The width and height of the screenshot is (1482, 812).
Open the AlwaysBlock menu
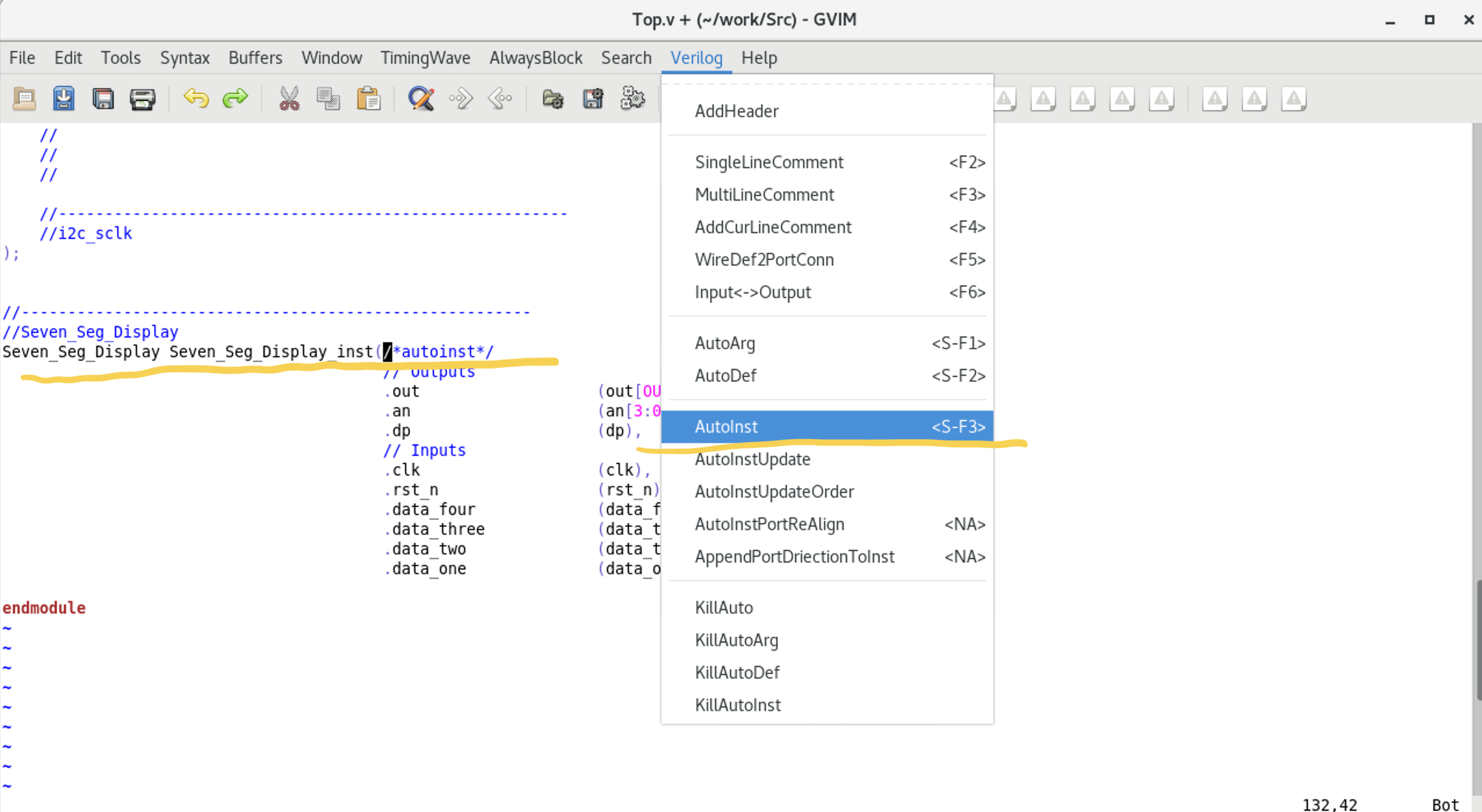coord(536,58)
